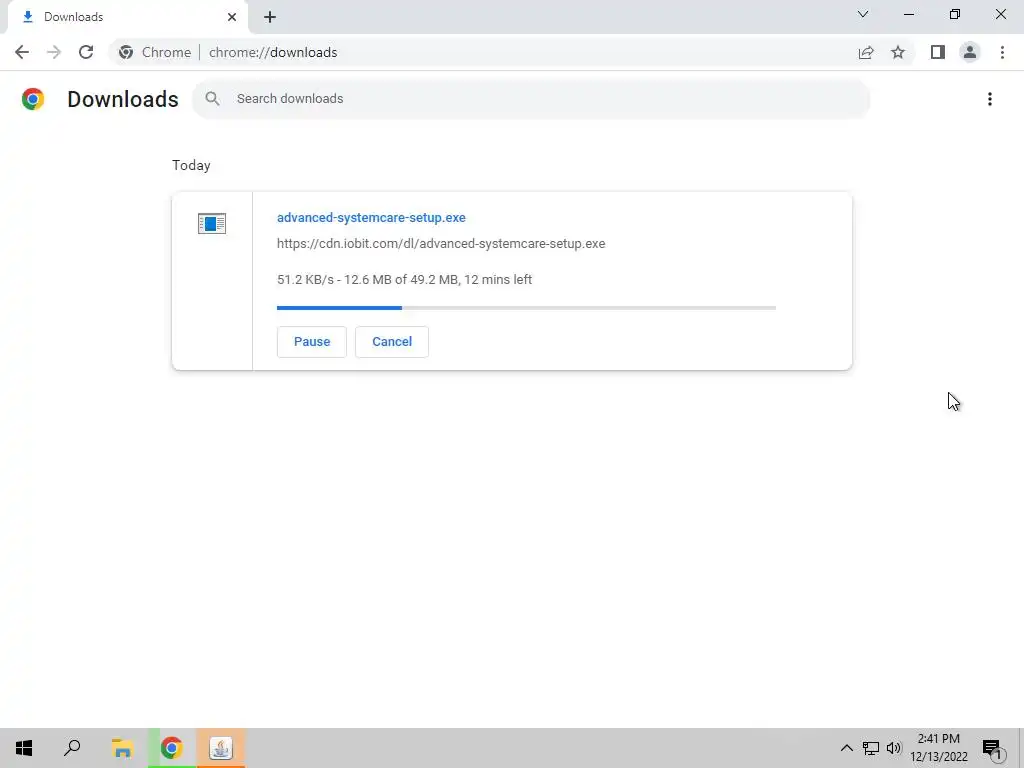Screen dimensions: 1024x768
Task: Select the Downloads tab
Action: click(127, 17)
